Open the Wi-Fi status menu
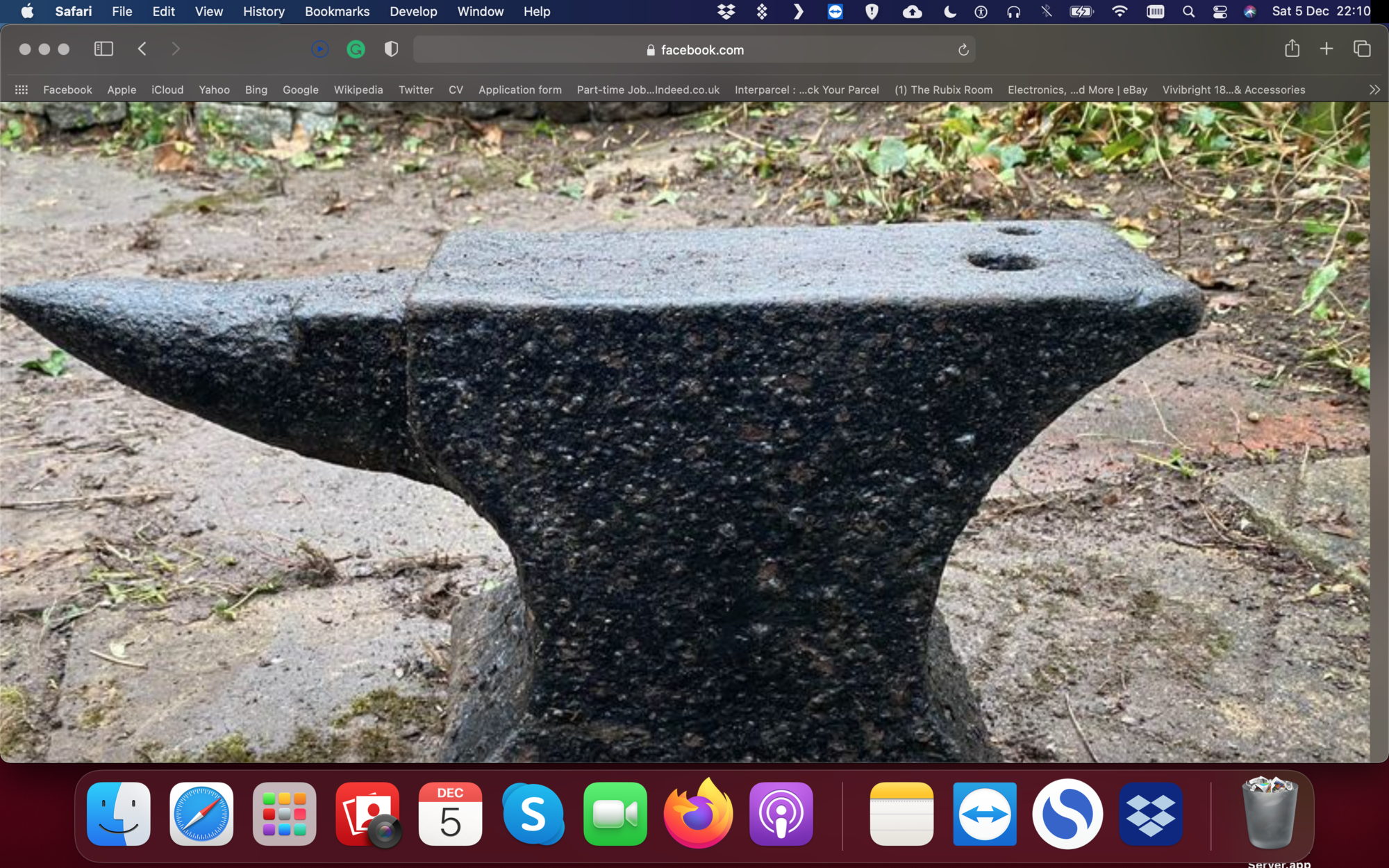1389x868 pixels. pyautogui.click(x=1119, y=11)
